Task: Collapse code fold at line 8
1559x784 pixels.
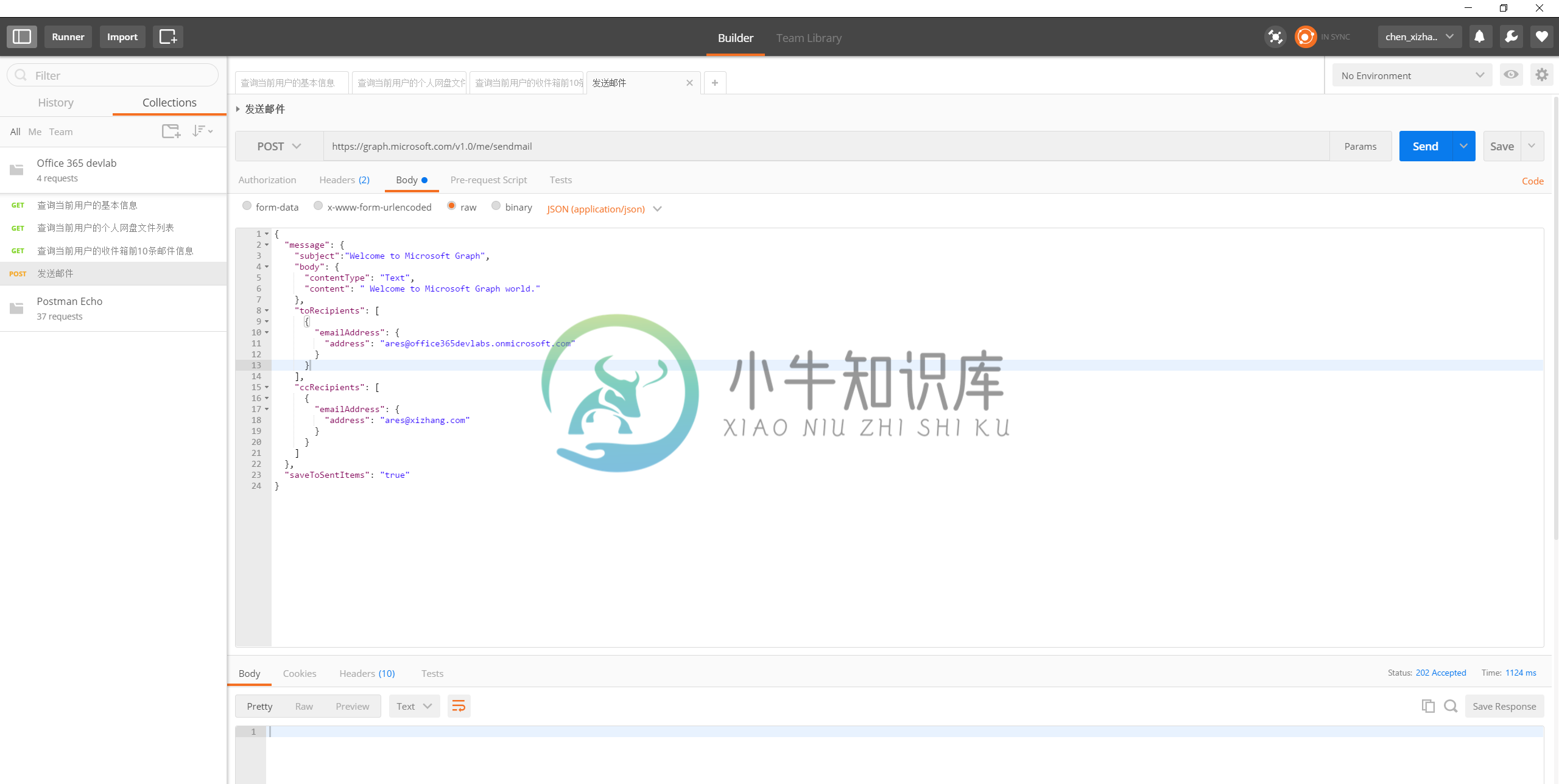Action: pos(267,310)
